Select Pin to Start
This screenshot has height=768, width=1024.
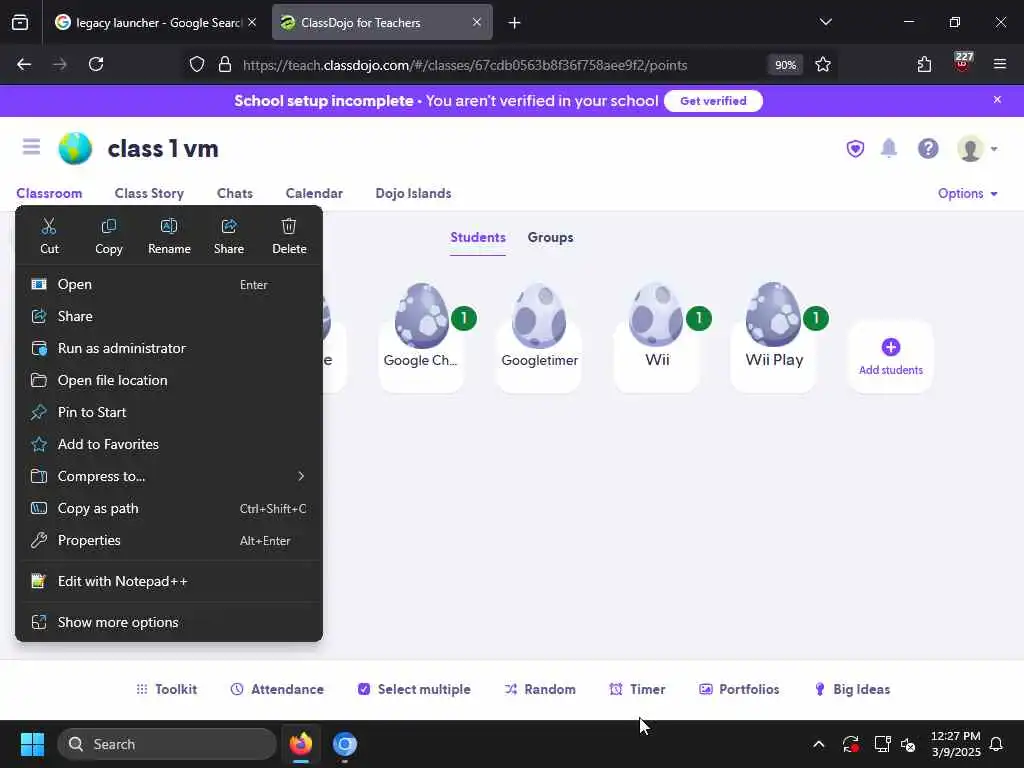click(169, 412)
